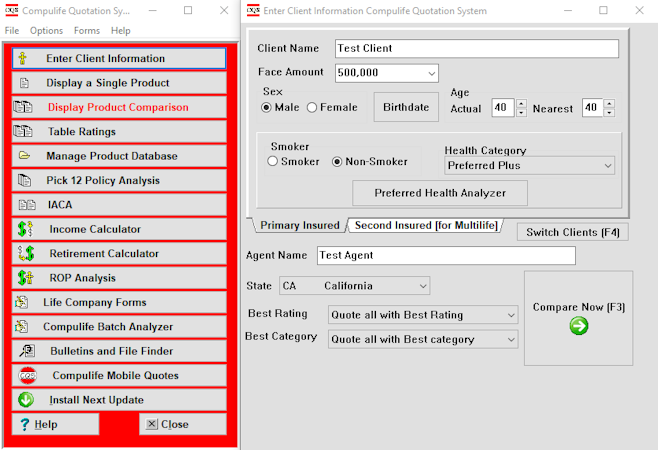Click the Actual age number field

click(x=503, y=108)
